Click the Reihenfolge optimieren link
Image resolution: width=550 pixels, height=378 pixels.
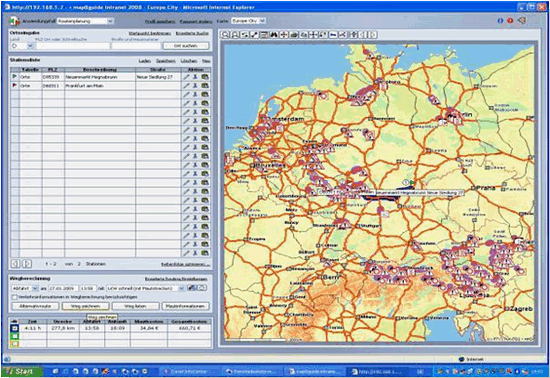[x=186, y=264]
